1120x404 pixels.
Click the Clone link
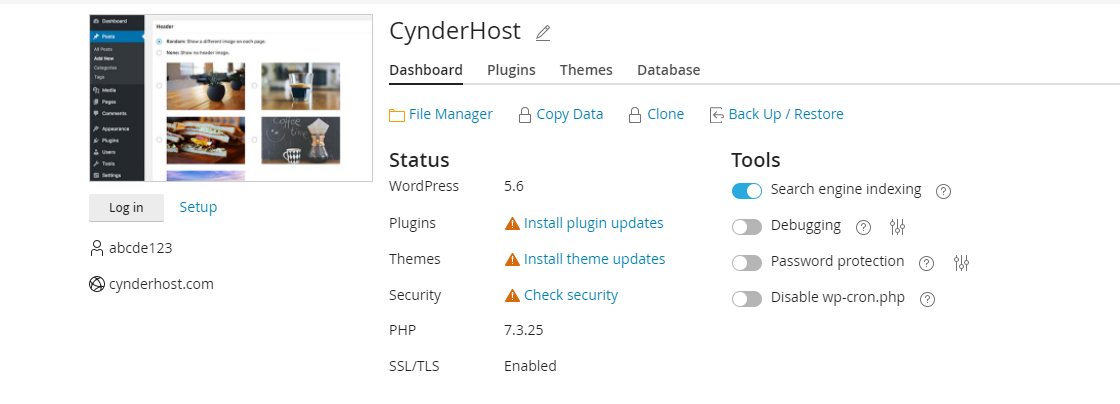tap(666, 114)
